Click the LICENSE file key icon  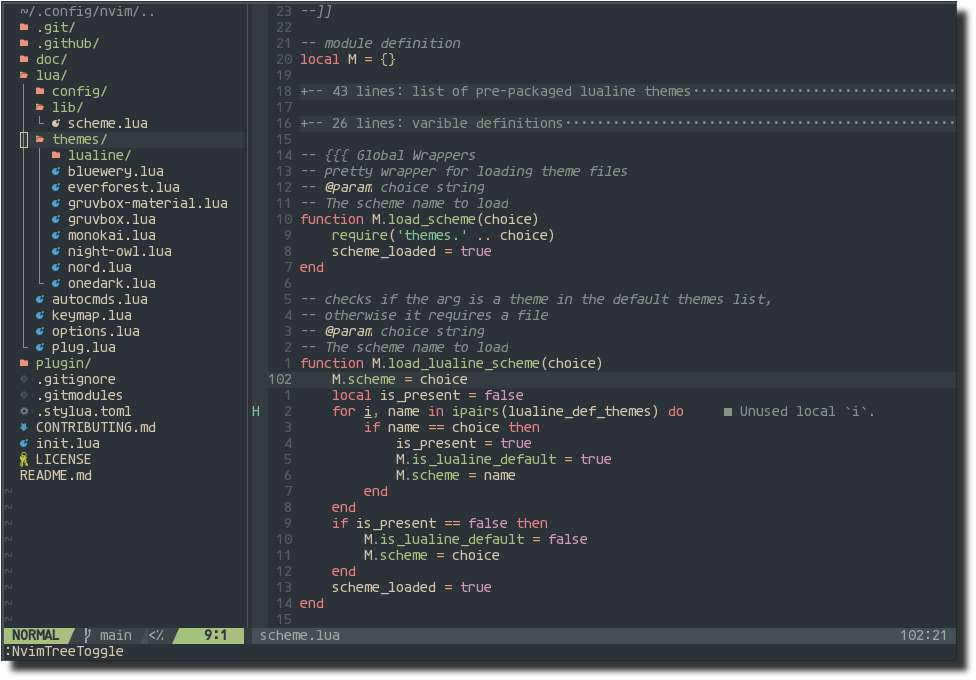(x=24, y=459)
